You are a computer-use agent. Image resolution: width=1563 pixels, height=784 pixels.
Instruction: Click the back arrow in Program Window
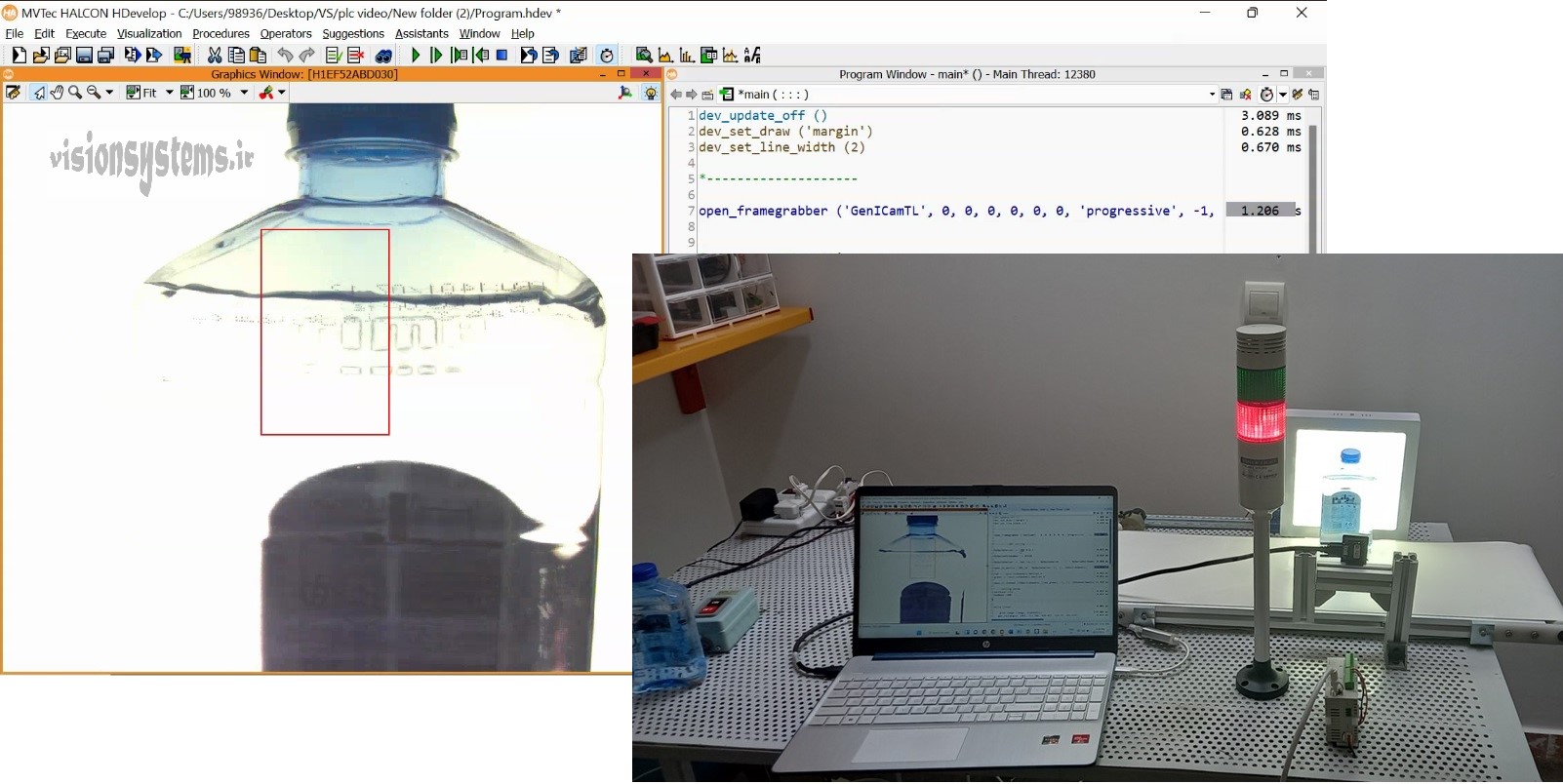(x=675, y=95)
